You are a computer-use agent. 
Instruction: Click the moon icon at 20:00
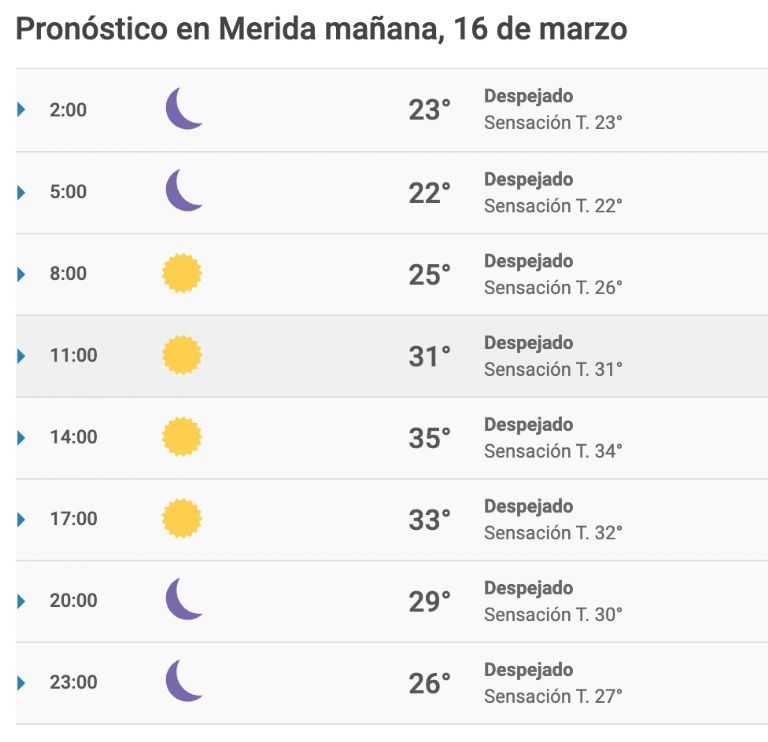click(184, 598)
